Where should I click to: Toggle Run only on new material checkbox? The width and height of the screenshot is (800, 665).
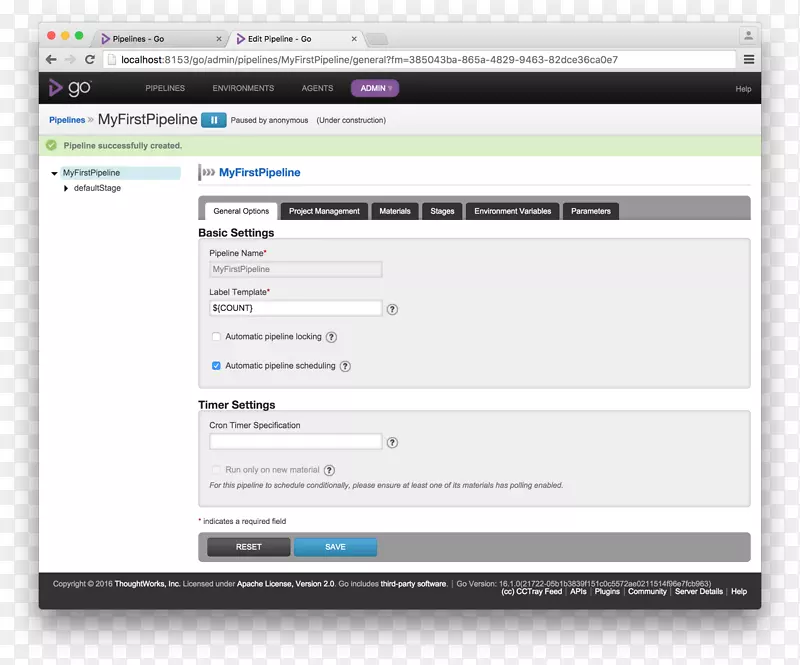(x=216, y=469)
